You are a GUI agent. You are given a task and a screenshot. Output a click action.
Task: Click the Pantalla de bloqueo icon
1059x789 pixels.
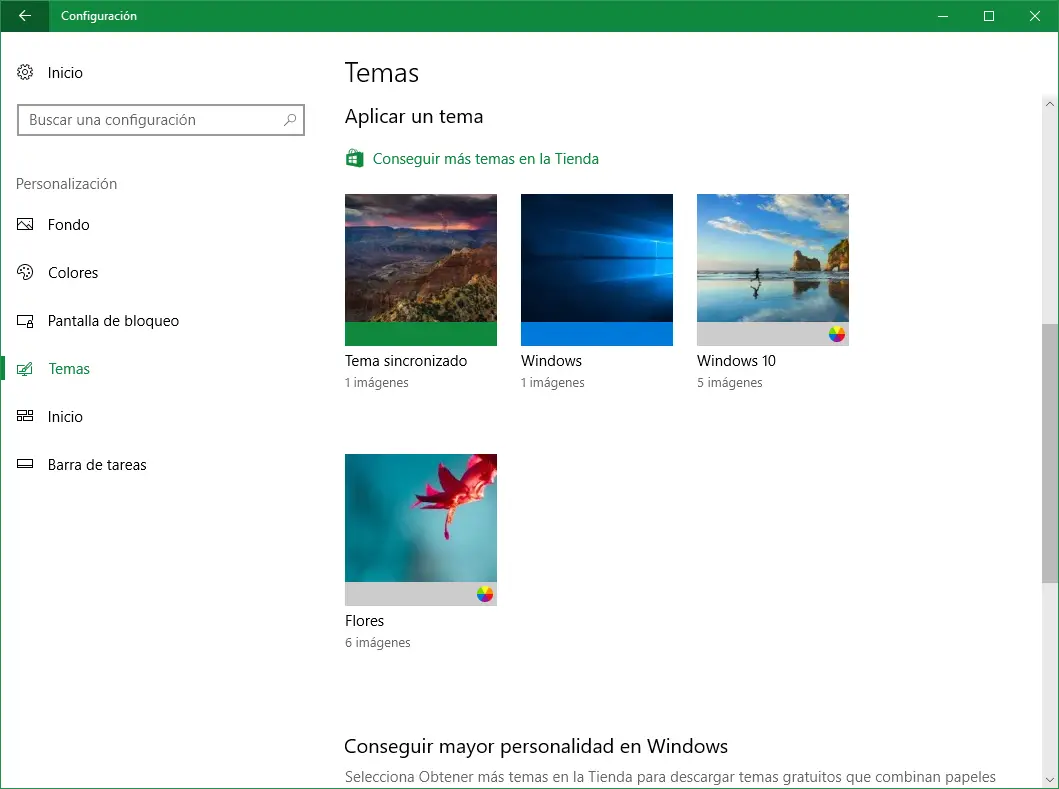pos(25,321)
